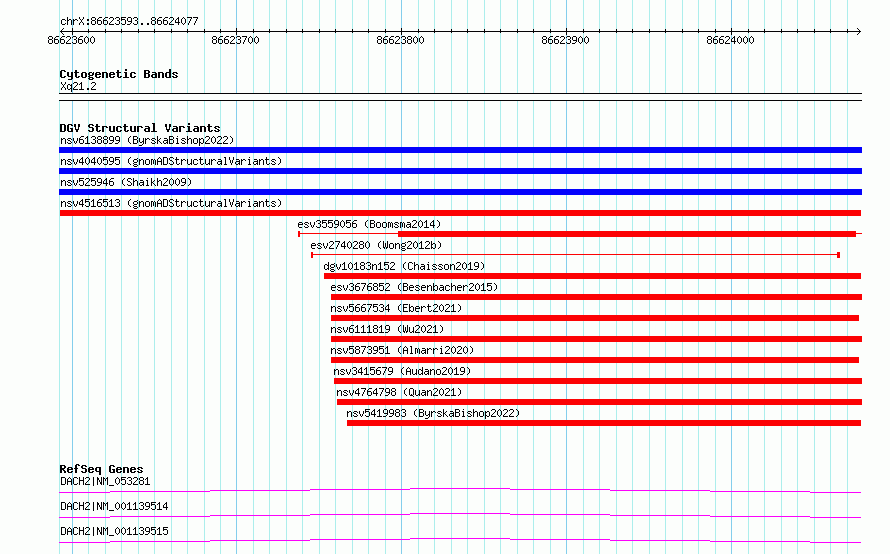
Task: Click ruler tick label 86623800
Action: tap(400, 40)
